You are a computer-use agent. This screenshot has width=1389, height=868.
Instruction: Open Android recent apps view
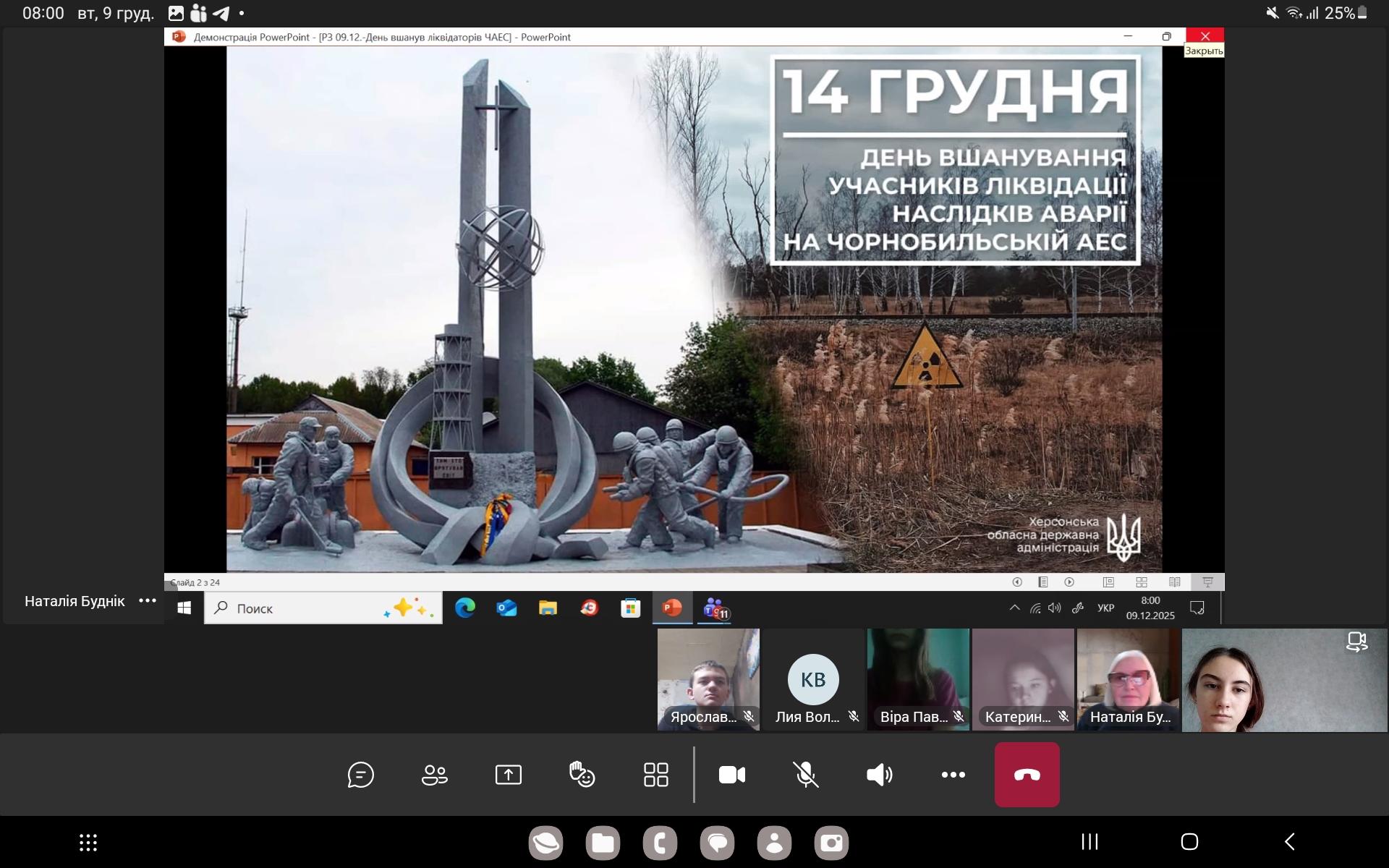(x=1089, y=841)
